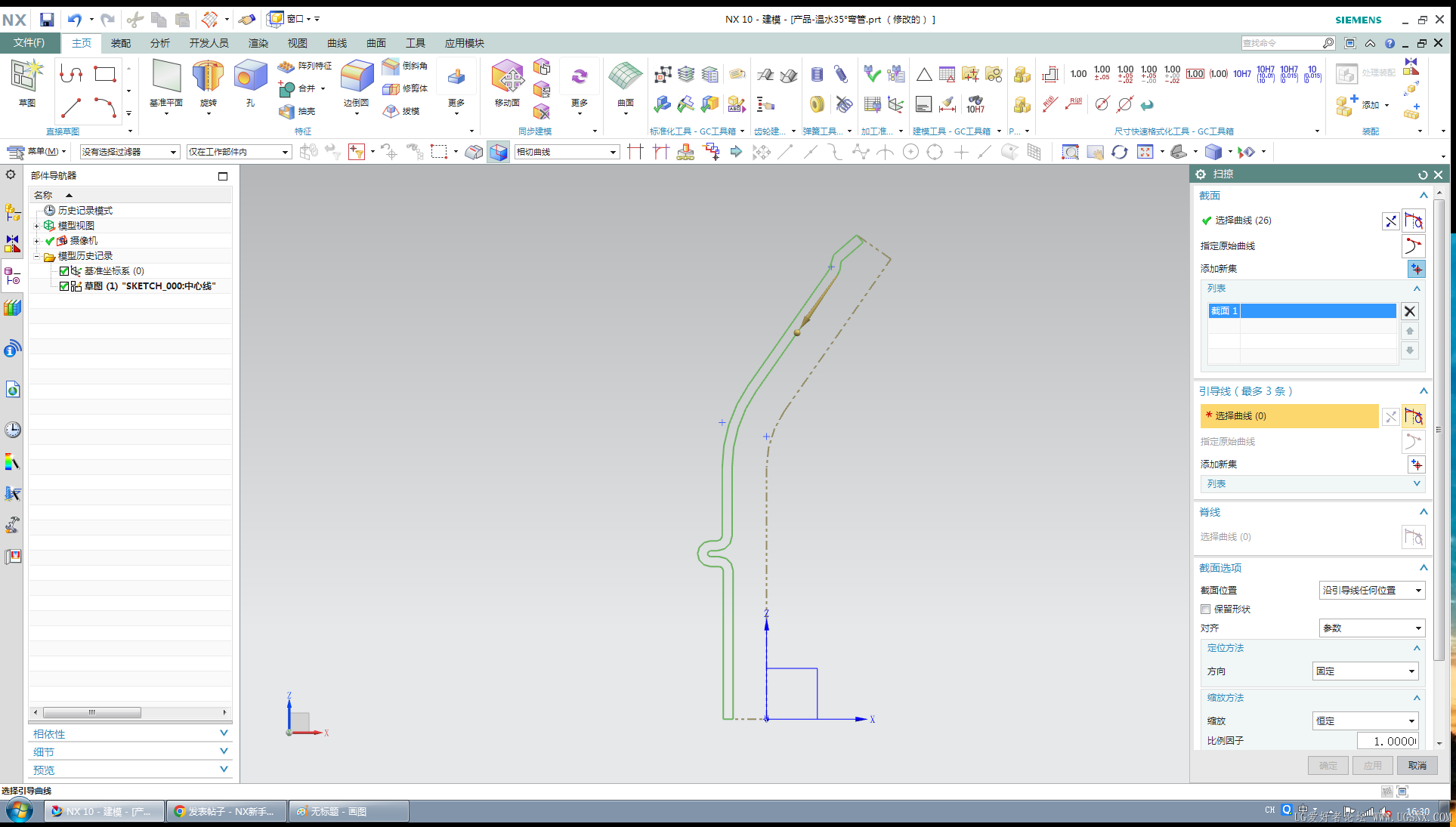Image resolution: width=1456 pixels, height=827 pixels.
Task: Expand the 模型视图 tree node
Action: [x=36, y=226]
